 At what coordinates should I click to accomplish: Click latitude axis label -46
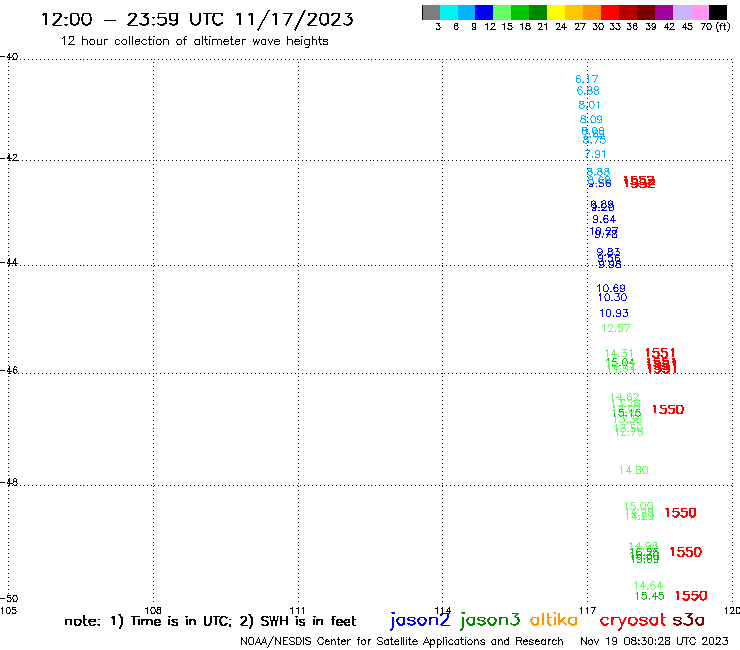(9, 370)
